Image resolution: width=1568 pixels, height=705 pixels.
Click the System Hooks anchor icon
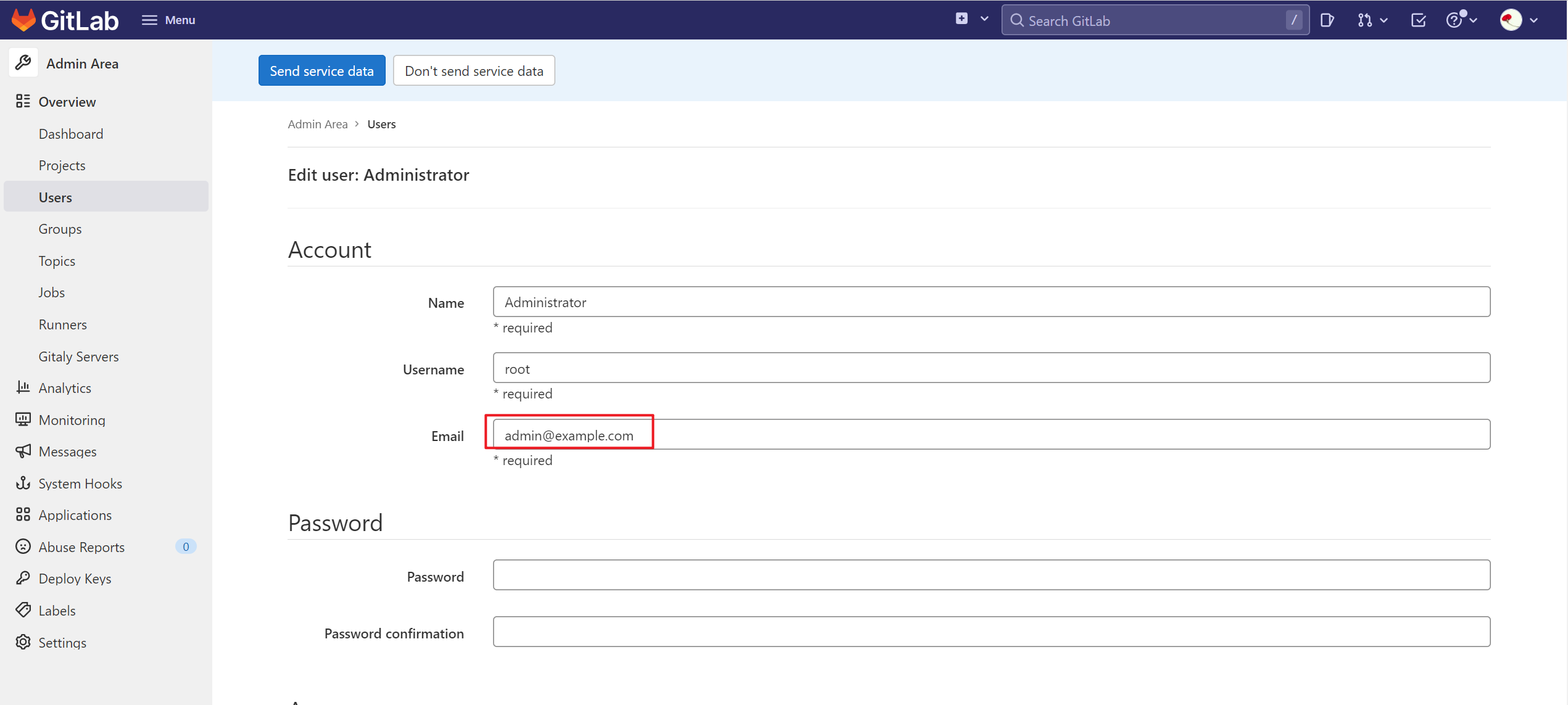[23, 483]
